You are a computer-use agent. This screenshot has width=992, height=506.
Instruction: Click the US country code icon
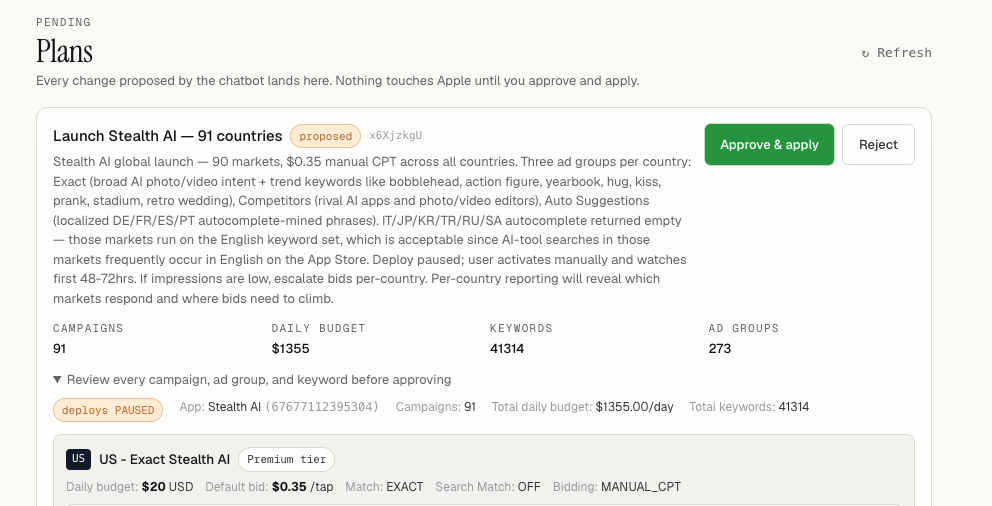pyautogui.click(x=78, y=459)
